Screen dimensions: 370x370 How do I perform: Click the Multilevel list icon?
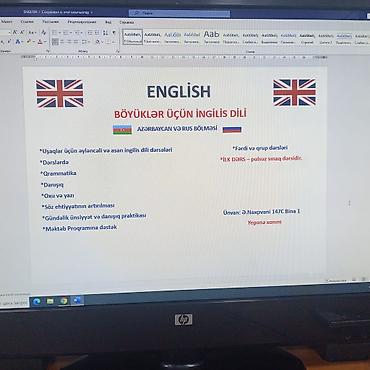[x=77, y=32]
